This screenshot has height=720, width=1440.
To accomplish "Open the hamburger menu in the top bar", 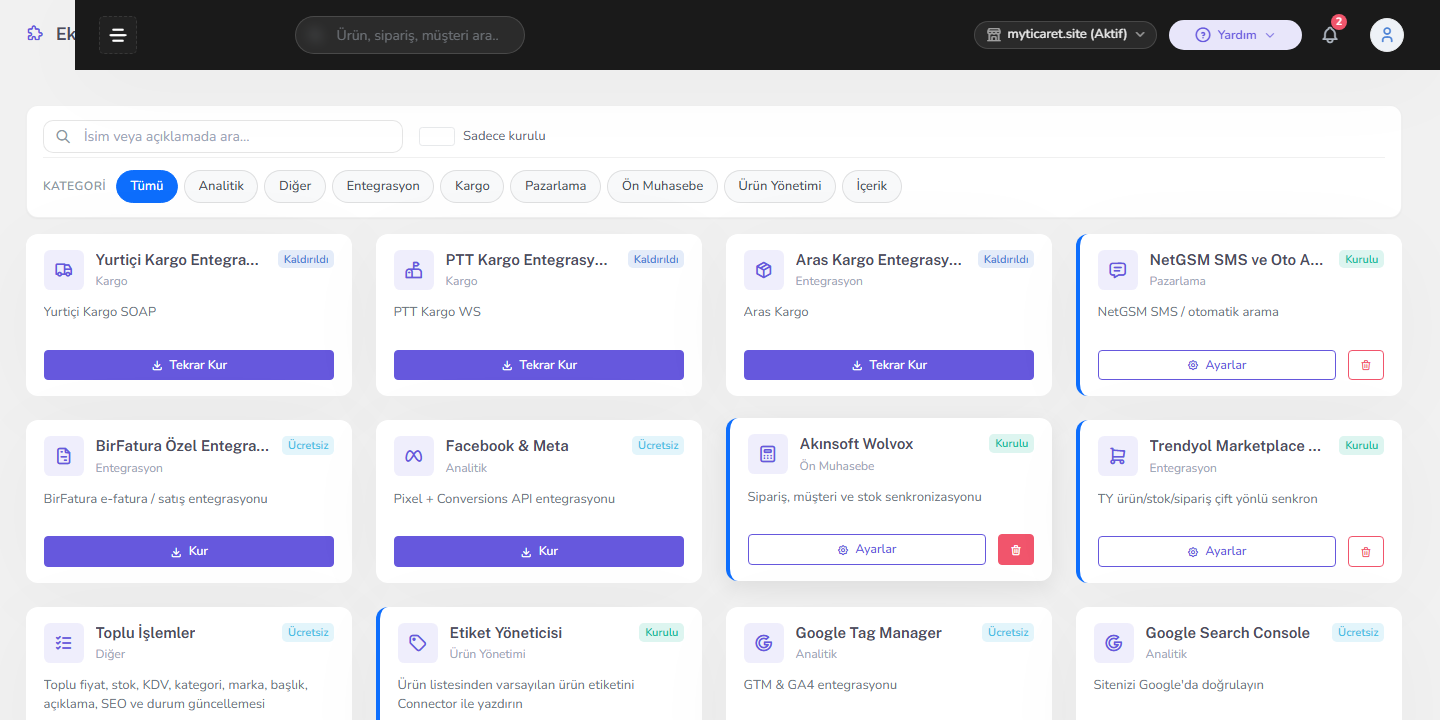I will point(118,35).
